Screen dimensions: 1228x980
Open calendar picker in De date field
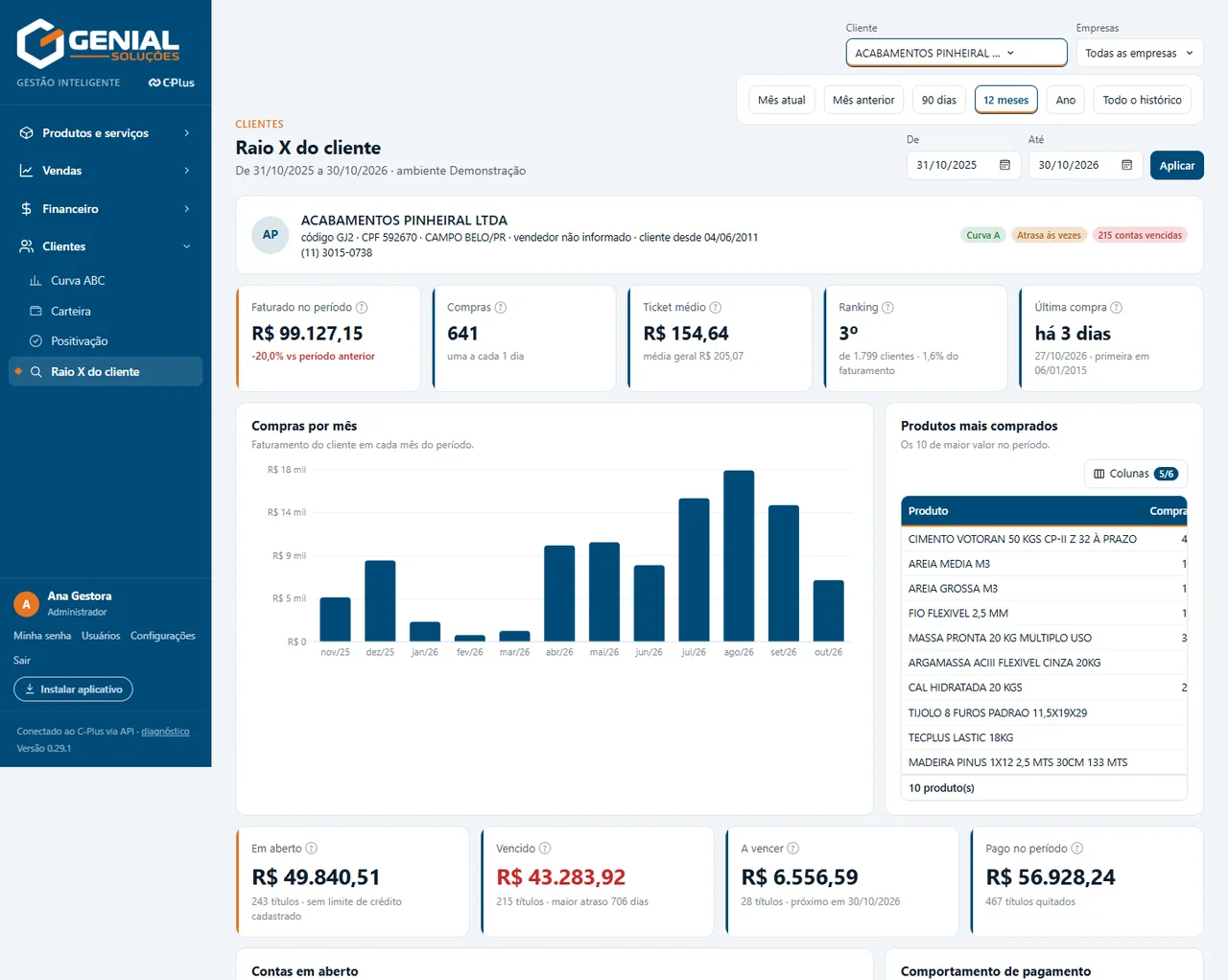pyautogui.click(x=1004, y=165)
